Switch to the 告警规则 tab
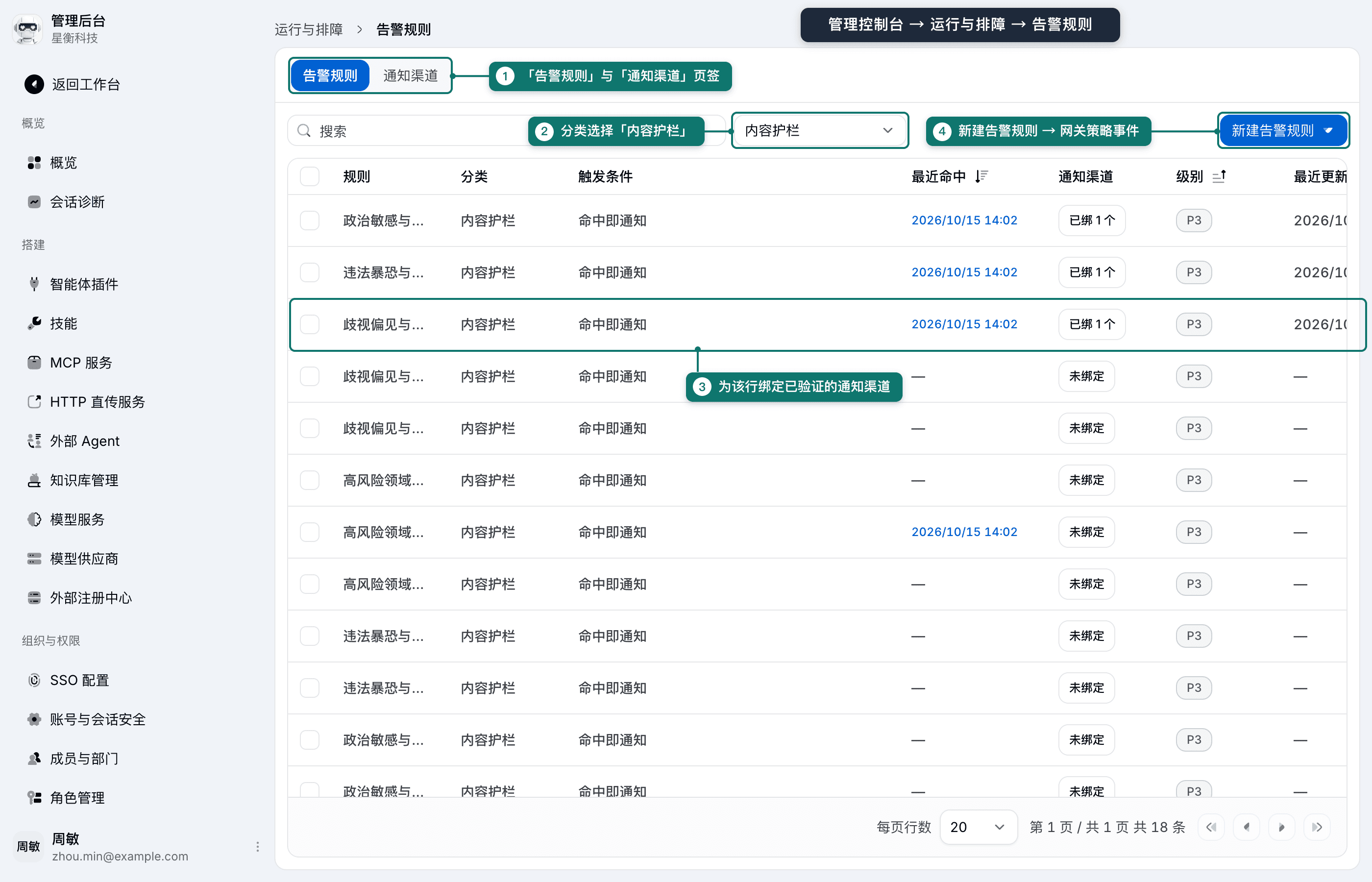The width and height of the screenshot is (1372, 882). coord(330,75)
